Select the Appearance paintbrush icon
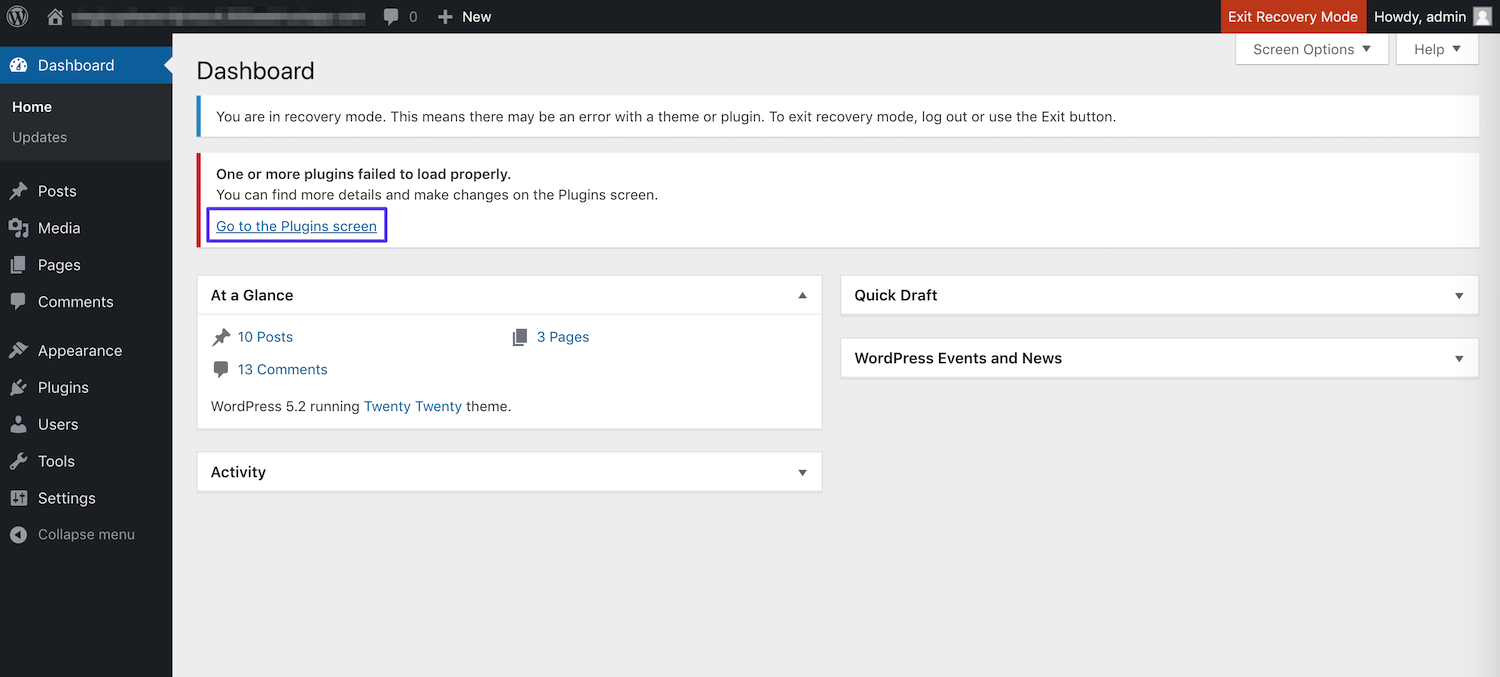This screenshot has height=677, width=1500. [19, 350]
